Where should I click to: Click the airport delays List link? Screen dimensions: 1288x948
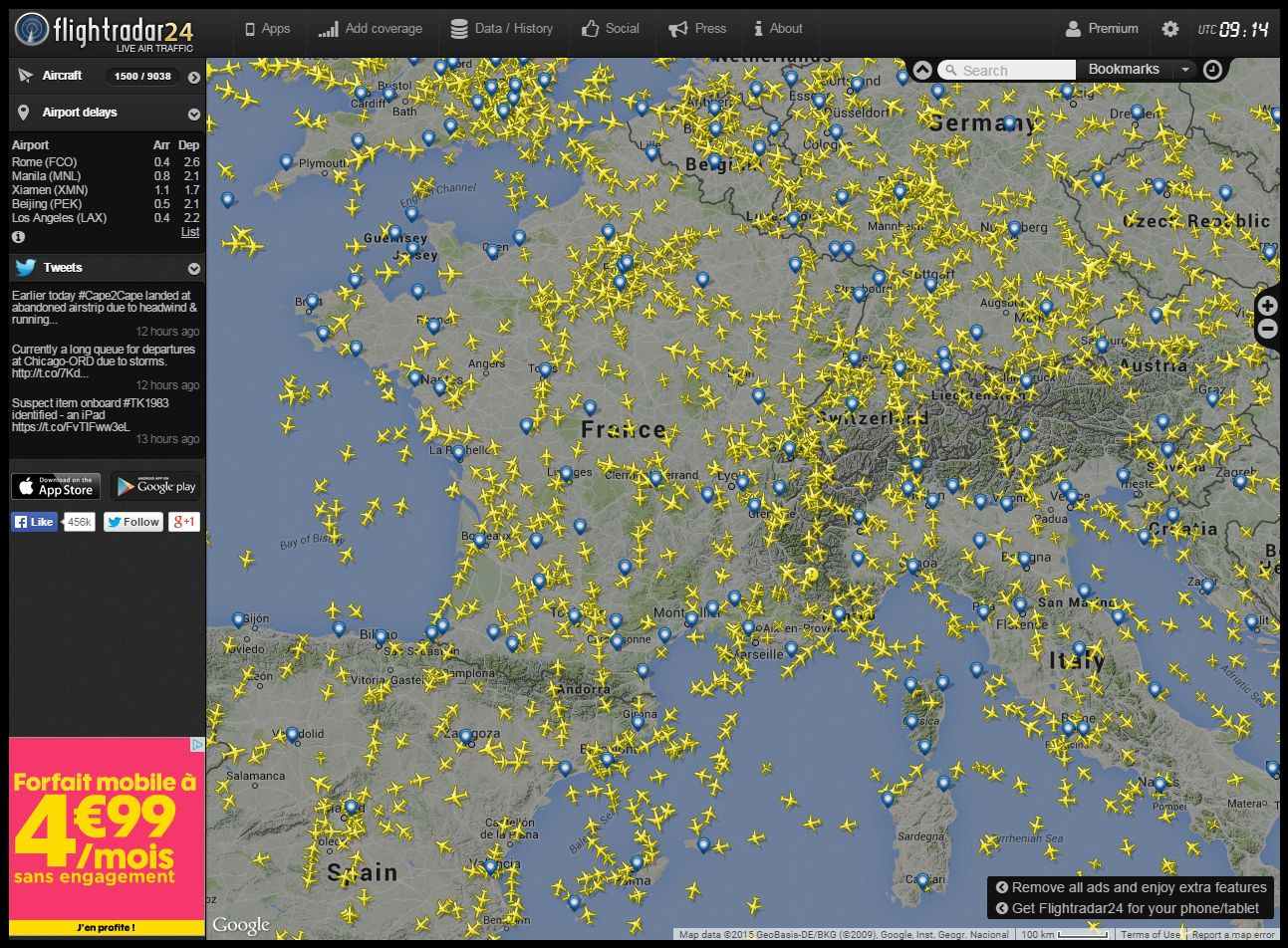coord(190,232)
